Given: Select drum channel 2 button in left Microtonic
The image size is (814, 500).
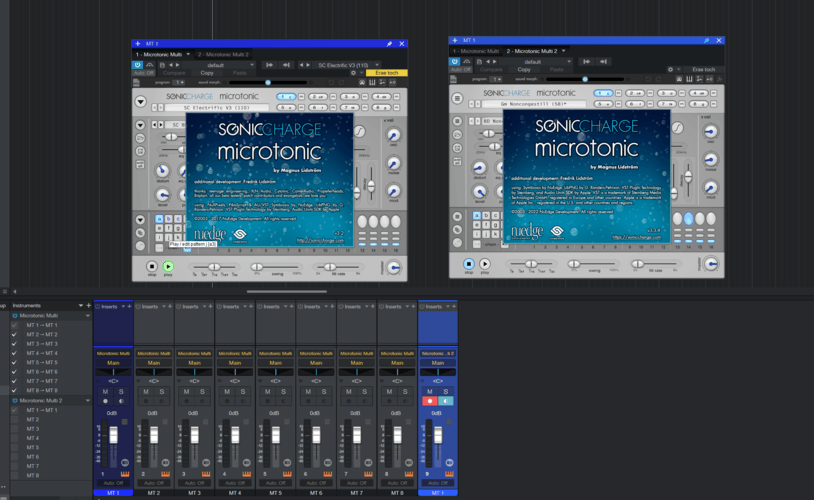Looking at the screenshot, I should click(x=317, y=97).
